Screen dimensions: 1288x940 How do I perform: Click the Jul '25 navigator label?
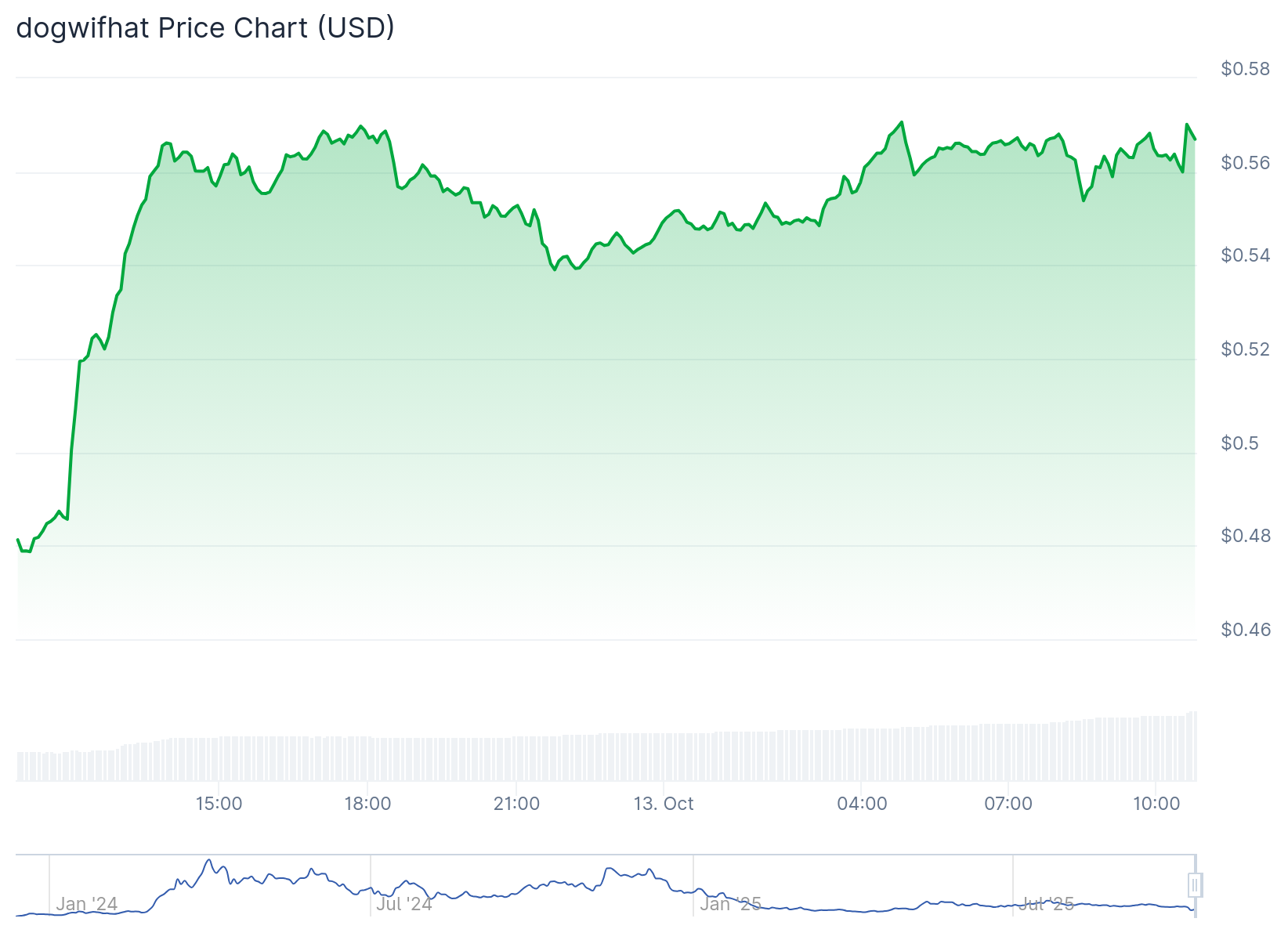pyautogui.click(x=1047, y=904)
